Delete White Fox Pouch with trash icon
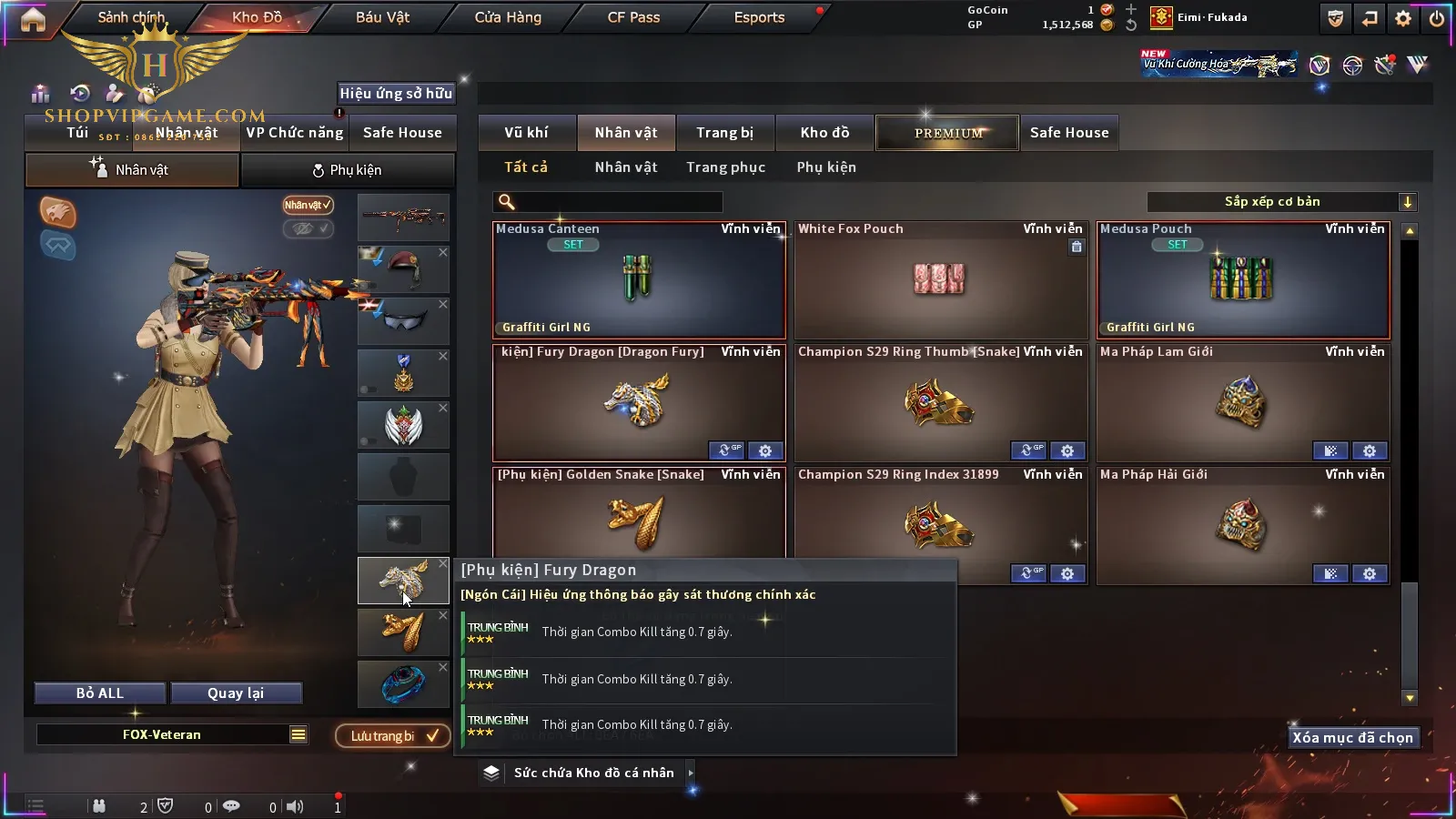The image size is (1456, 819). pyautogui.click(x=1077, y=247)
